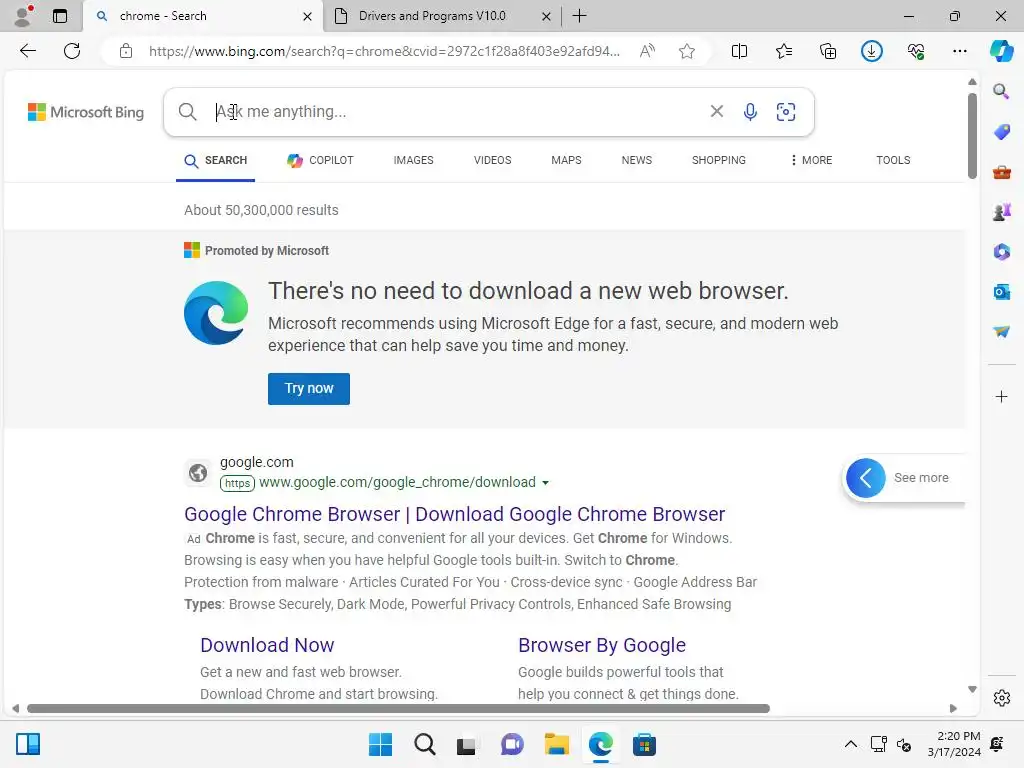1024x768 pixels.
Task: View site information lock icon
Action: (x=126, y=51)
